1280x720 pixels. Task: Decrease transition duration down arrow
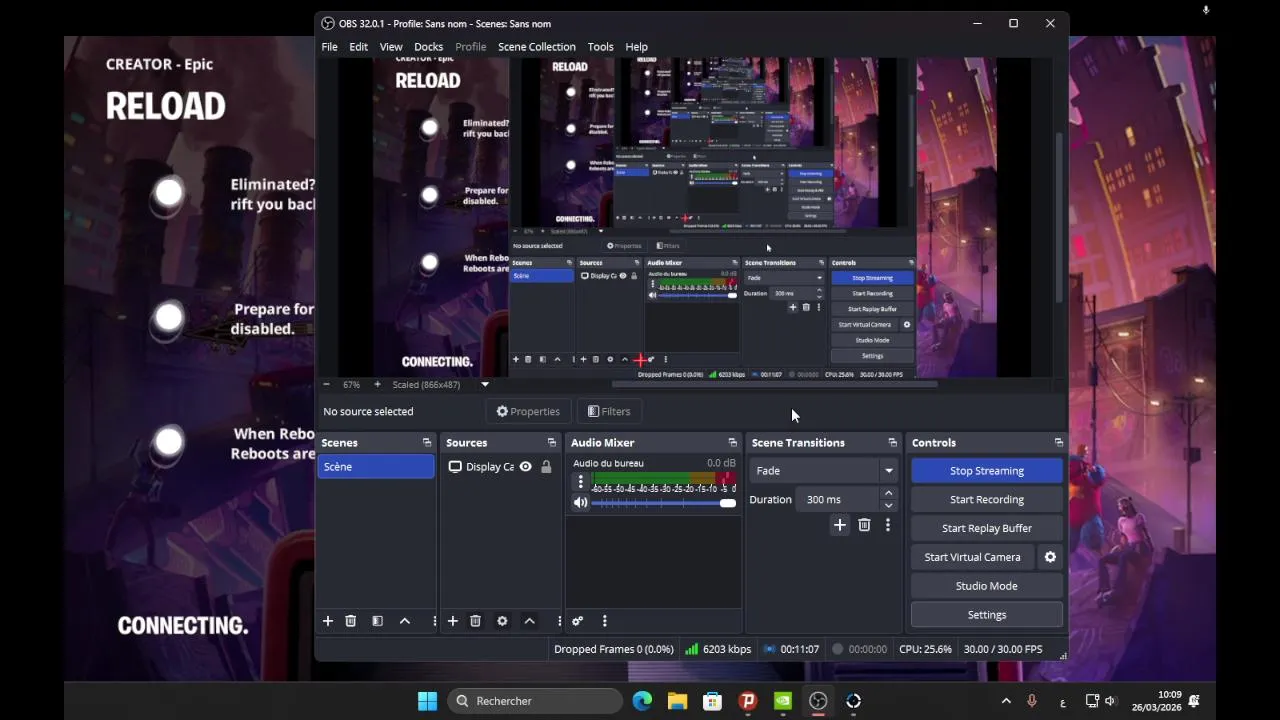[x=888, y=505]
